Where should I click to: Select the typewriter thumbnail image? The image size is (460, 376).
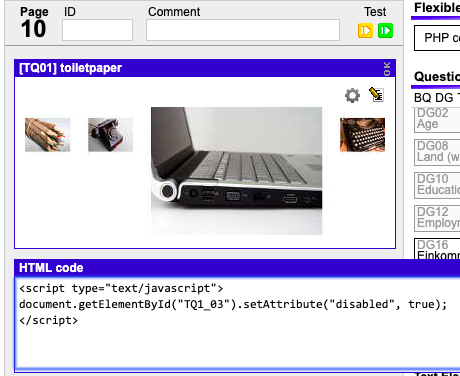(x=362, y=135)
